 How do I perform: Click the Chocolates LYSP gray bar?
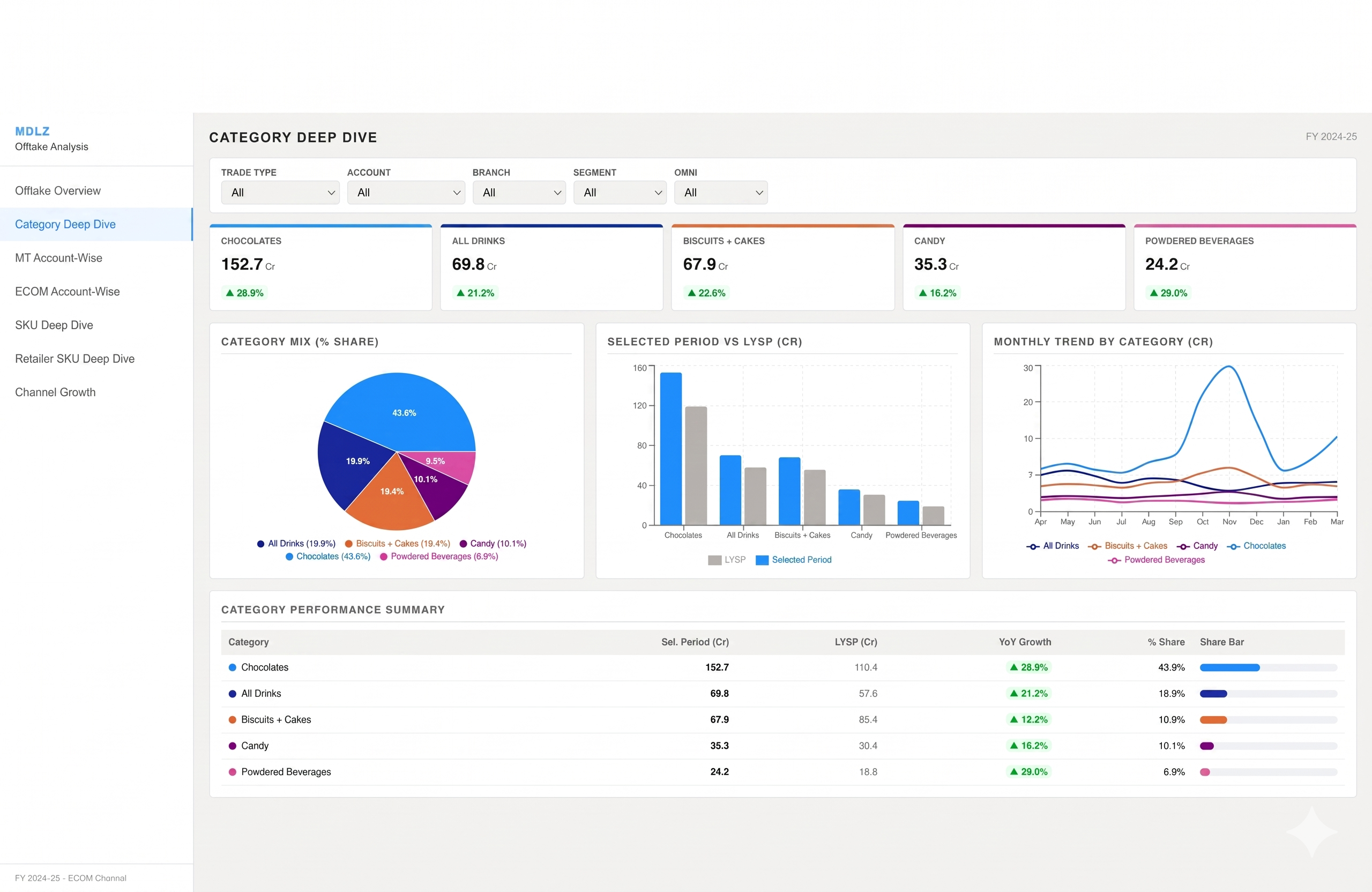[696, 466]
